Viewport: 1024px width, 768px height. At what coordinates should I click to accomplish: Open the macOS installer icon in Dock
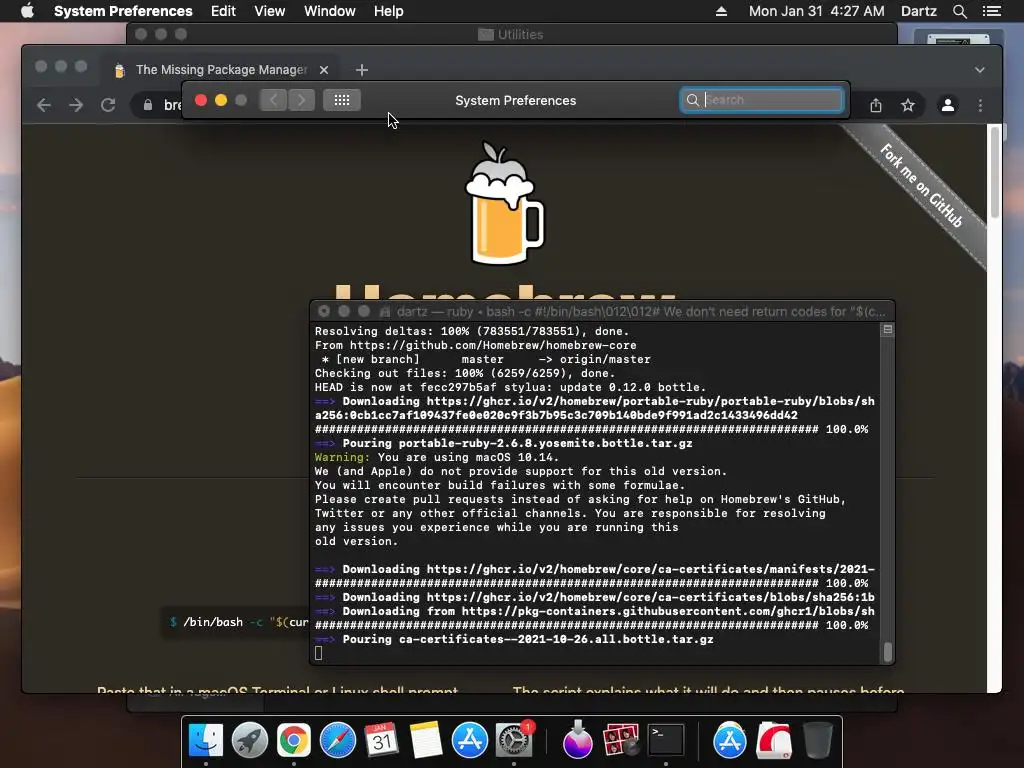577,740
